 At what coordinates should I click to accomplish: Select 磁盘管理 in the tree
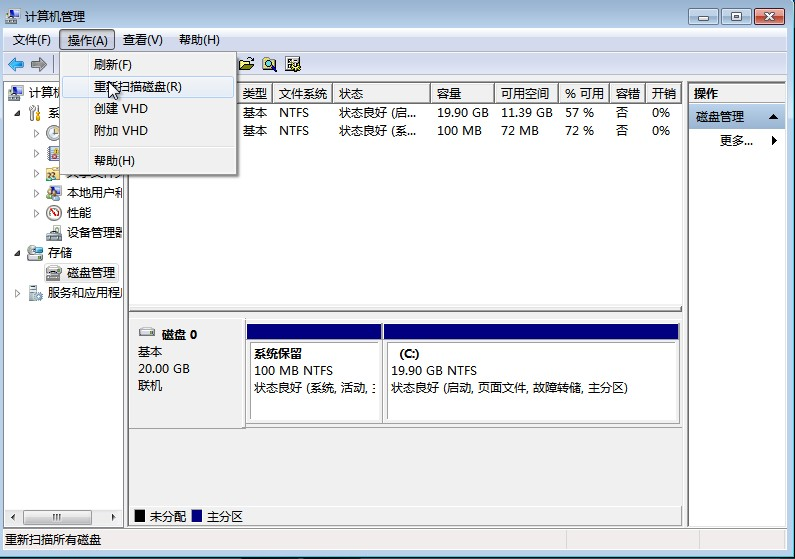tap(90, 272)
